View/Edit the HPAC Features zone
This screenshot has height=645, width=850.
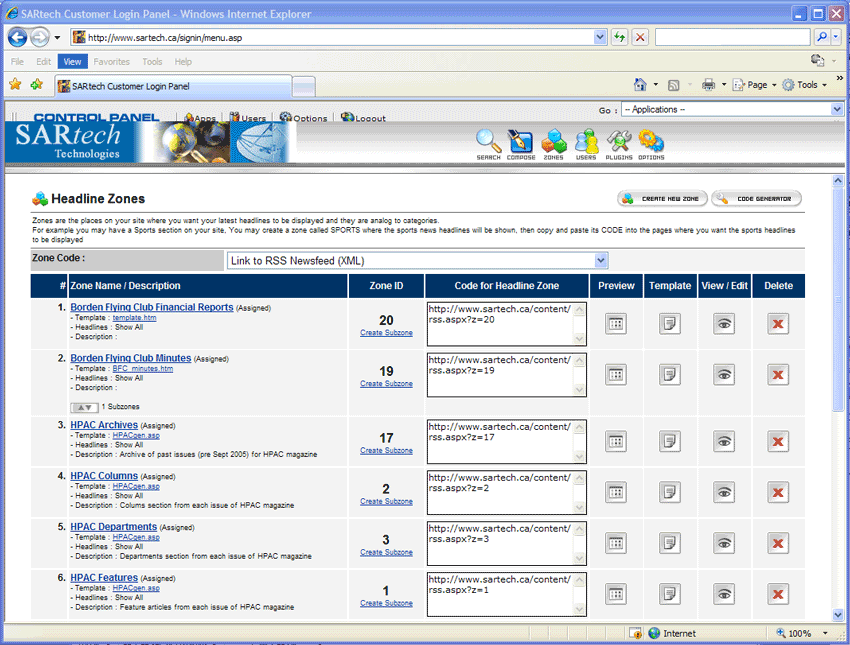(x=724, y=594)
